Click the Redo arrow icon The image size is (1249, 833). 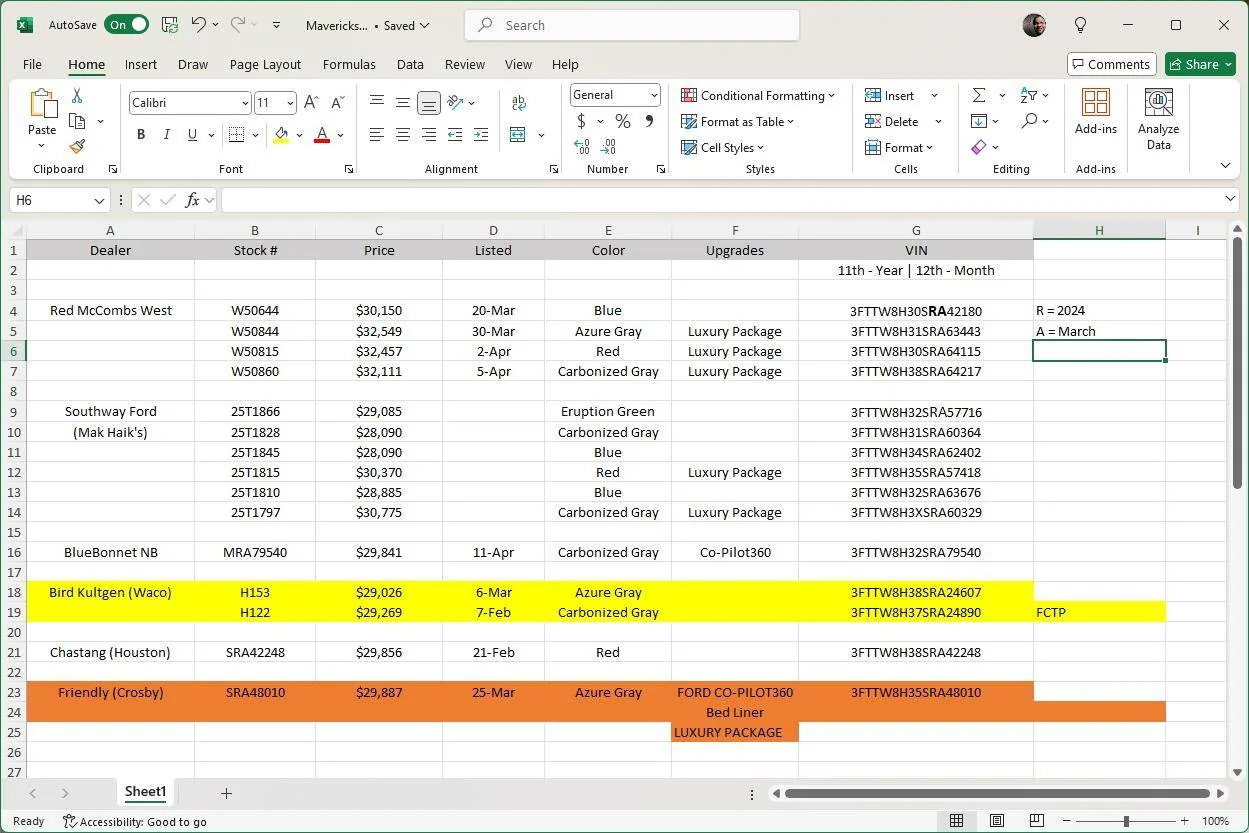pyautogui.click(x=238, y=25)
